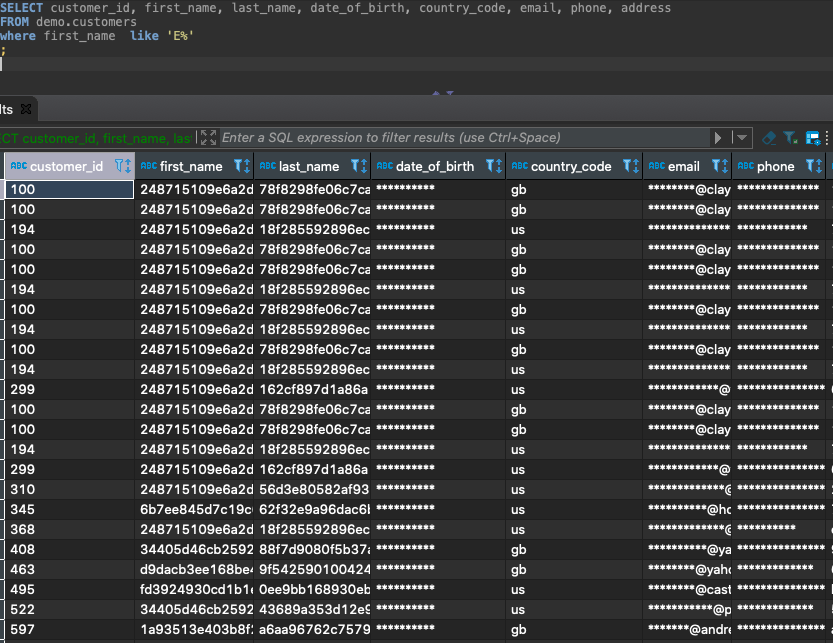Click the phone column filter funnel
This screenshot has height=643, width=833.
point(810,166)
